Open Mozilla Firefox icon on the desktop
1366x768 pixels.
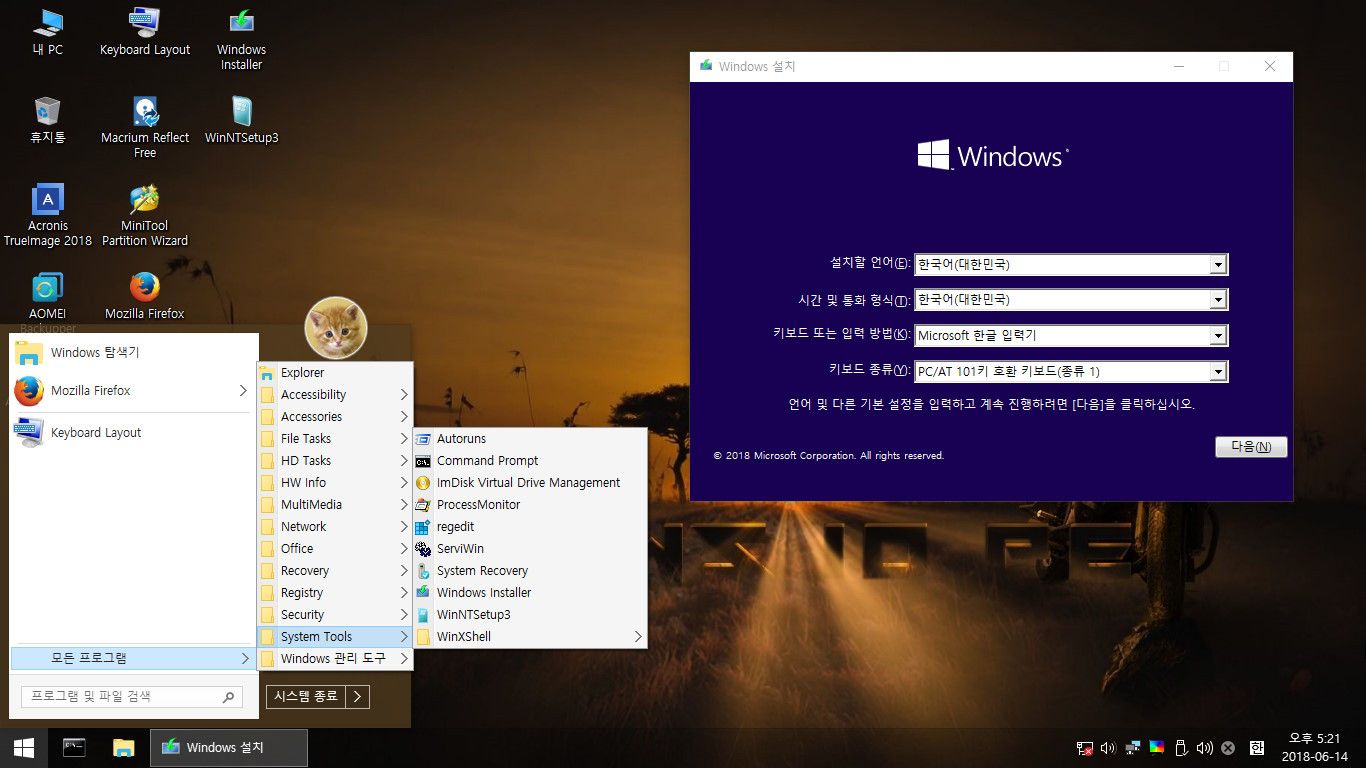145,296
